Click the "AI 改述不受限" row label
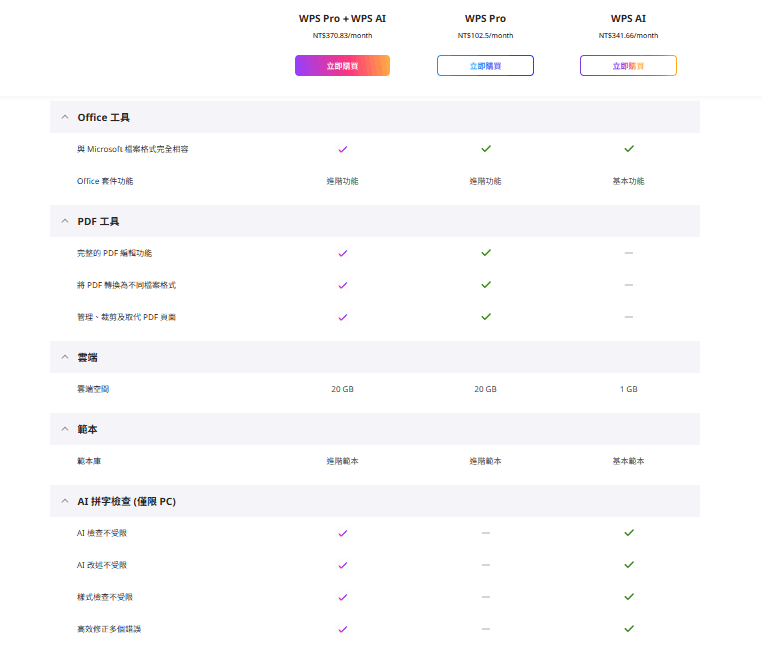Screen dimensions: 762x651 [102, 565]
